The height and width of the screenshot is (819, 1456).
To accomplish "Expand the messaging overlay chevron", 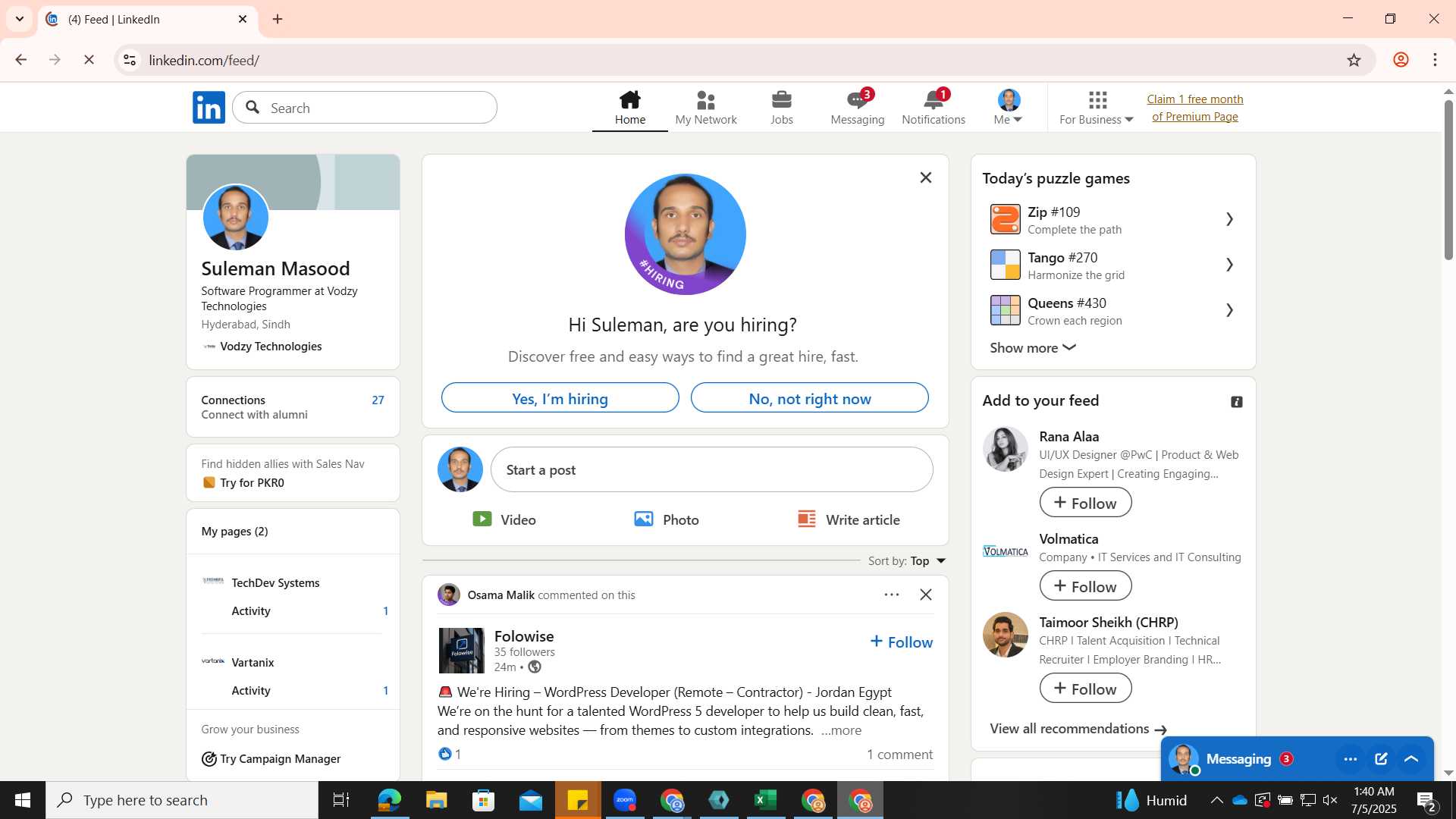I will tap(1411, 759).
